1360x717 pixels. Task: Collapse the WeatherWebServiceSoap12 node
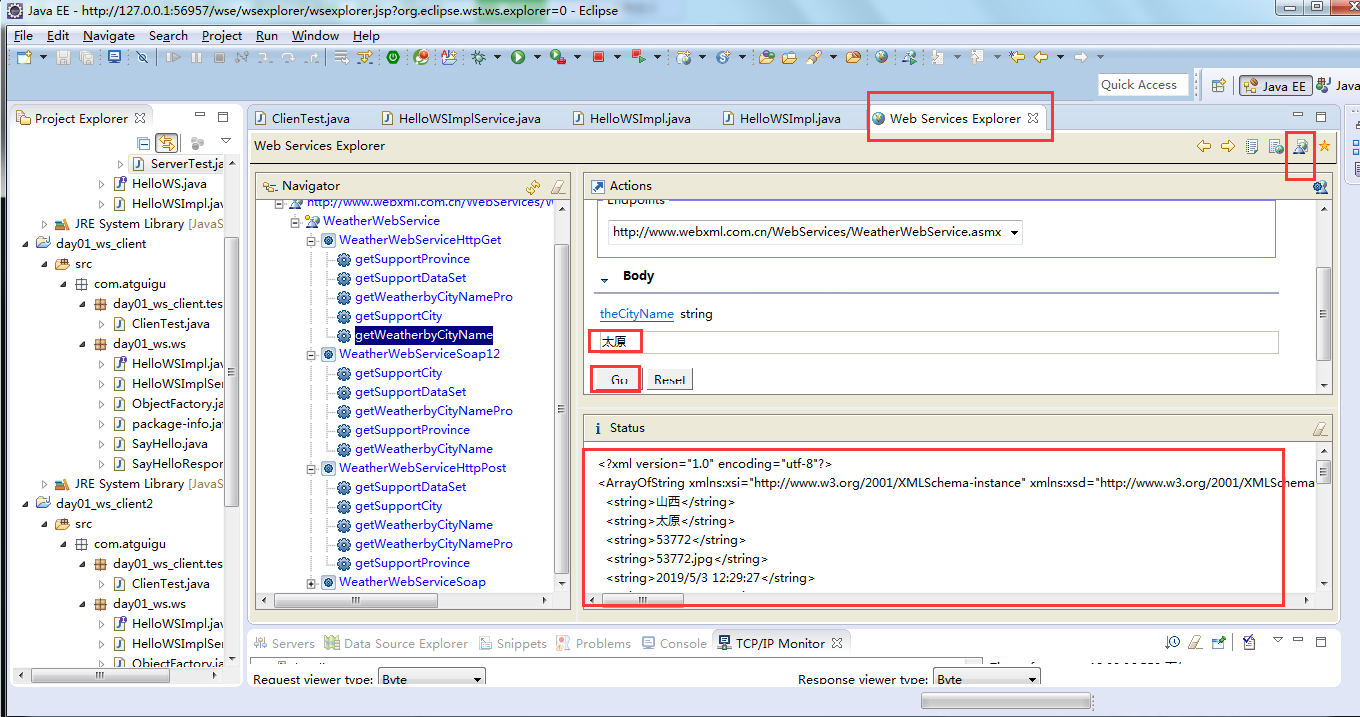[311, 354]
